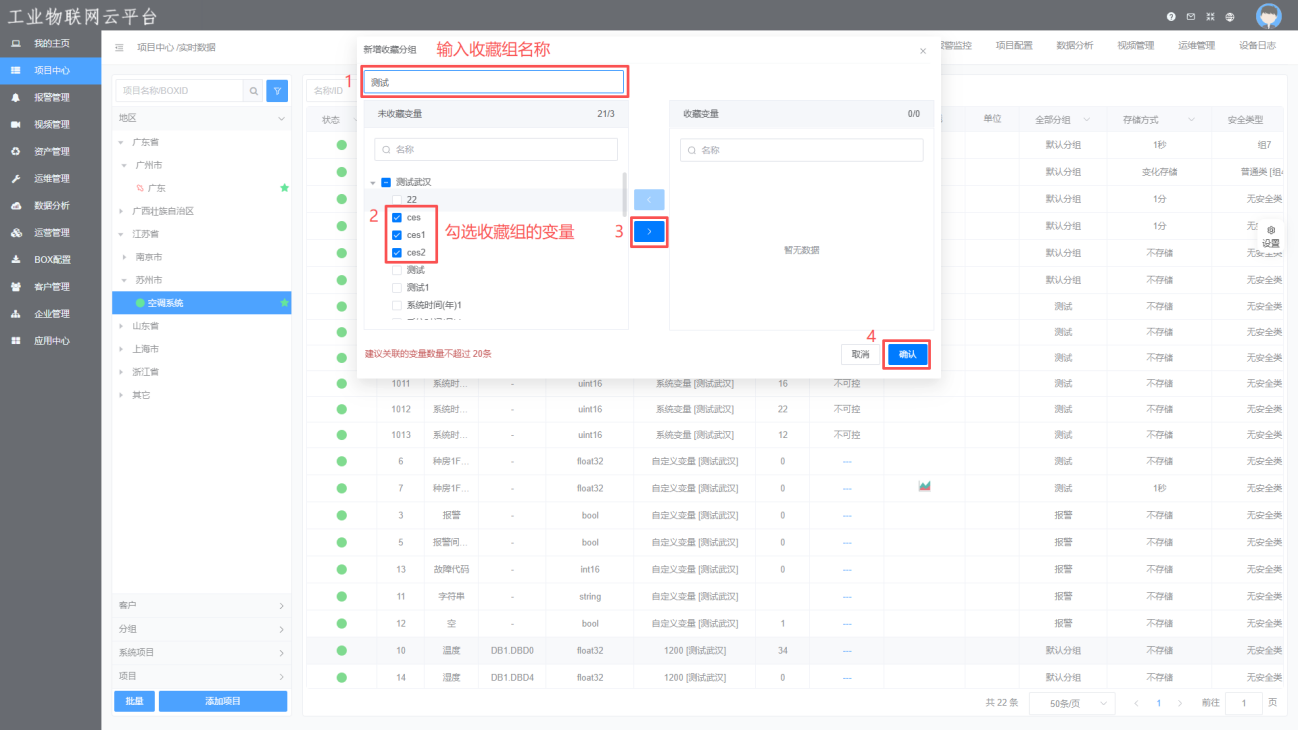Click the project search magnifier icon
Viewport: 1298px width, 730px height.
pyautogui.click(x=254, y=91)
